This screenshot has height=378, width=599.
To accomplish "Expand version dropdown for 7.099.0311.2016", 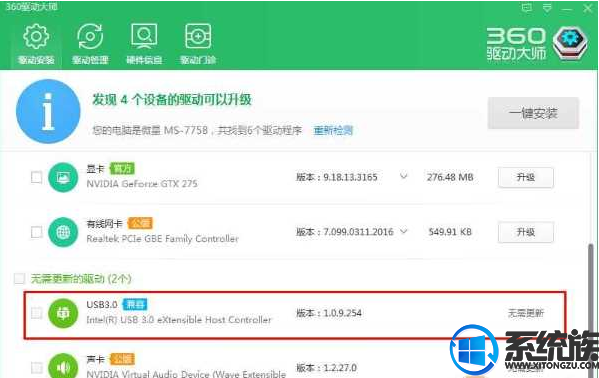I will click(x=403, y=231).
